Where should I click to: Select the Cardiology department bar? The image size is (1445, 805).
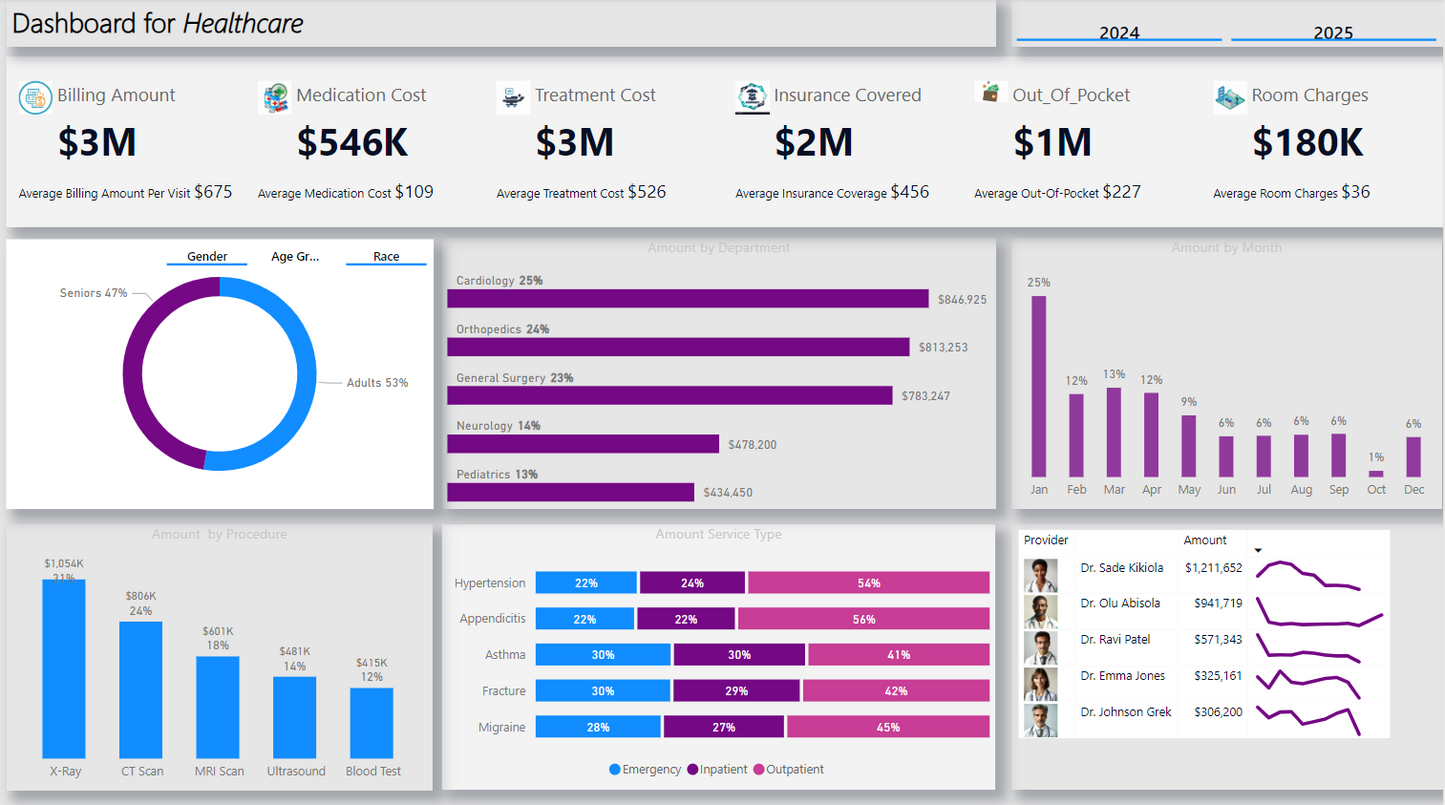pos(687,298)
